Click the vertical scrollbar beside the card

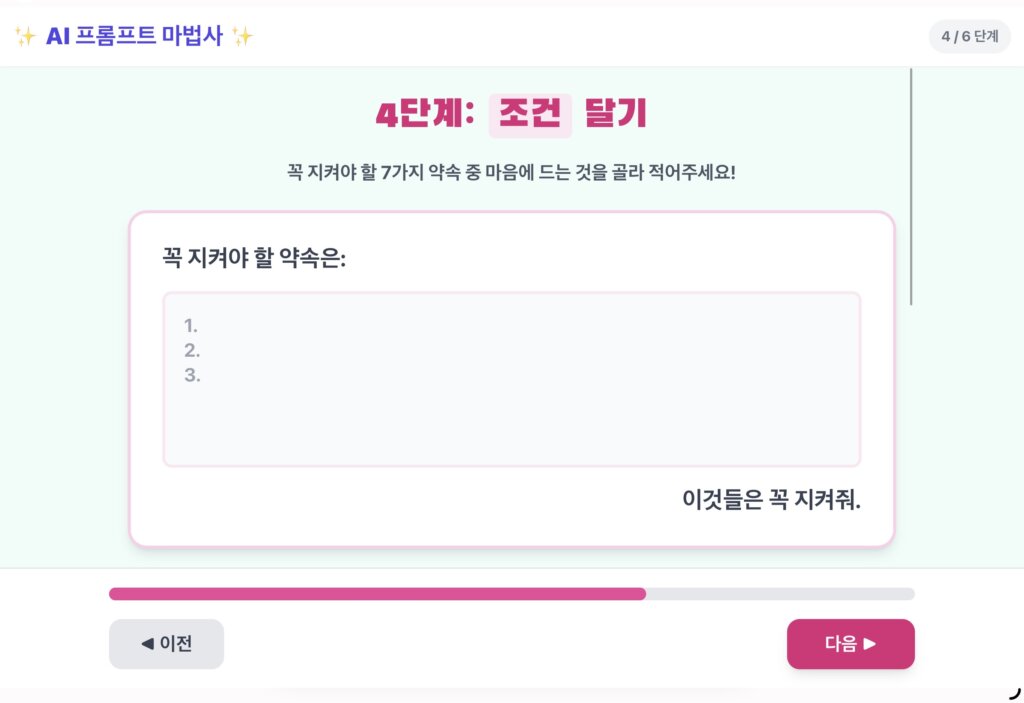(x=911, y=186)
